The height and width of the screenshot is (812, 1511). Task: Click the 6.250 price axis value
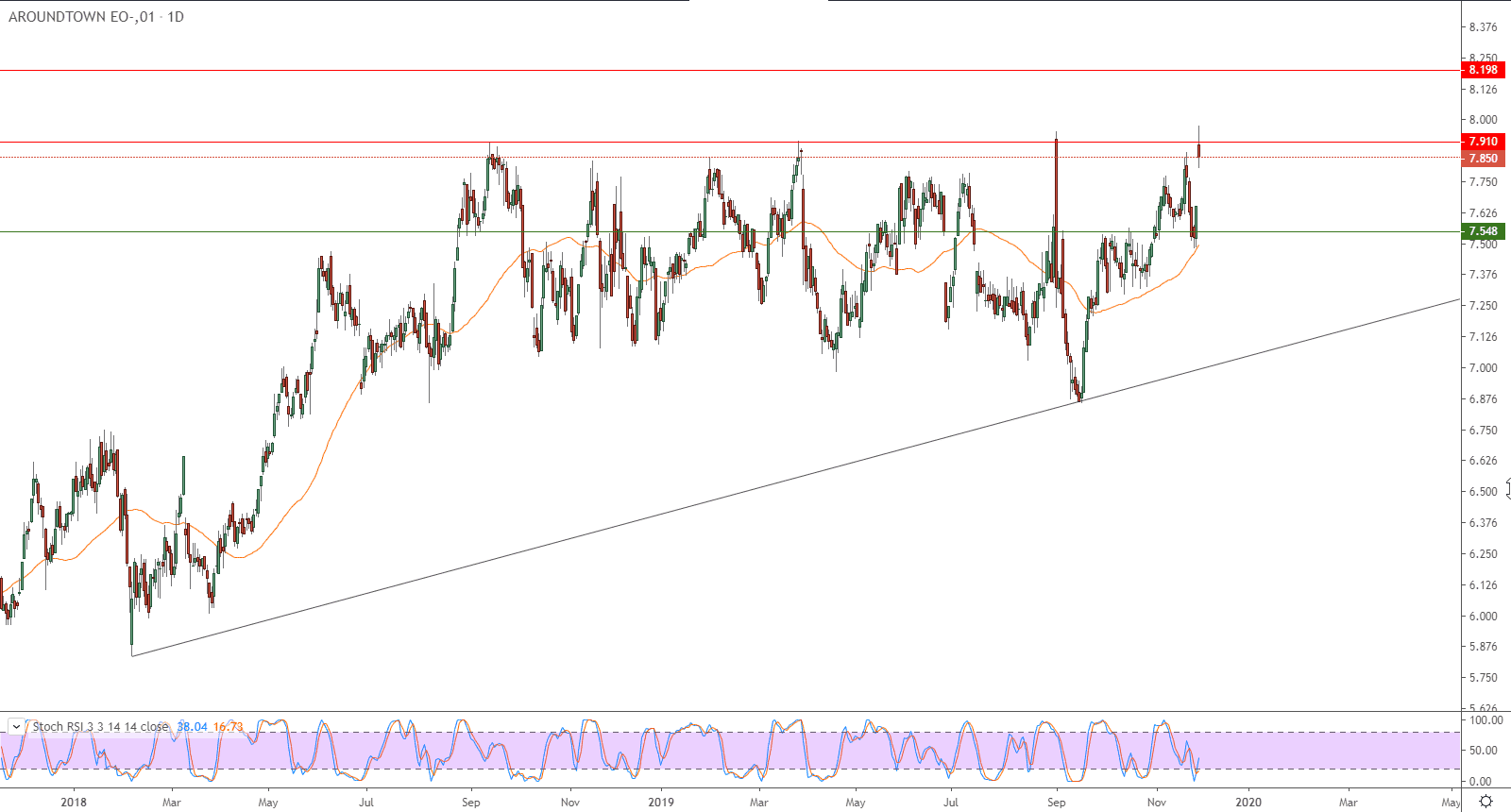tap(1483, 554)
